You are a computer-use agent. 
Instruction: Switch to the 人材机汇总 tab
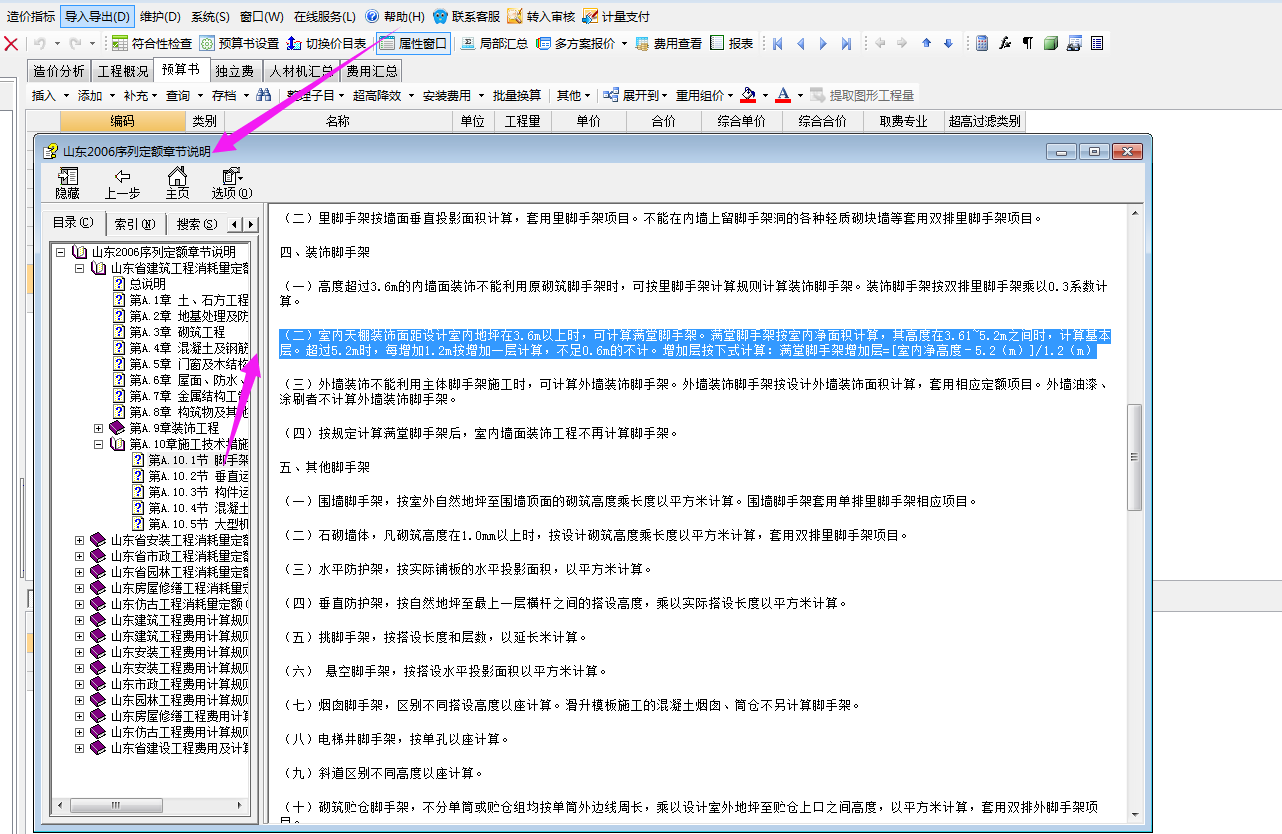coord(301,71)
